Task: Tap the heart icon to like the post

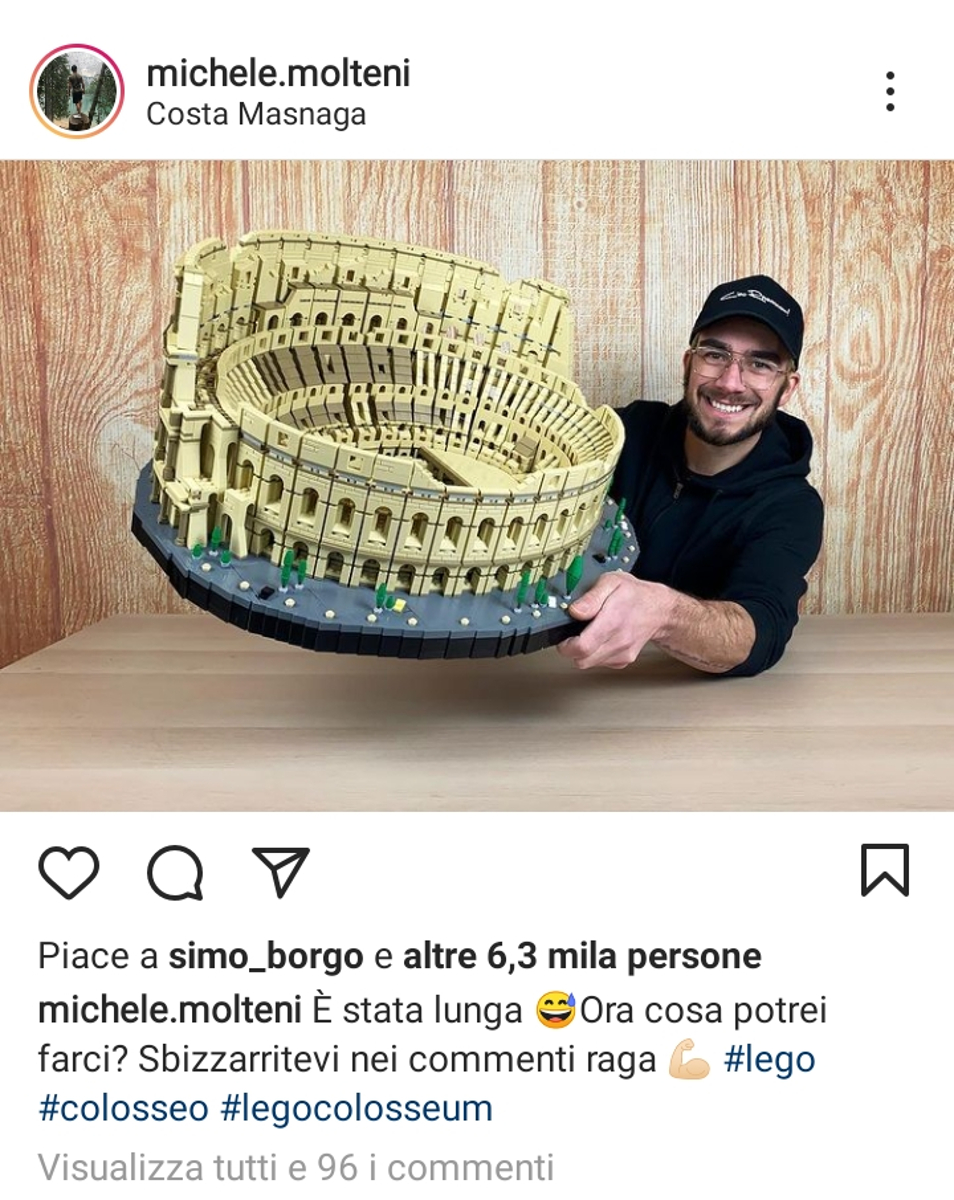Action: (x=69, y=872)
